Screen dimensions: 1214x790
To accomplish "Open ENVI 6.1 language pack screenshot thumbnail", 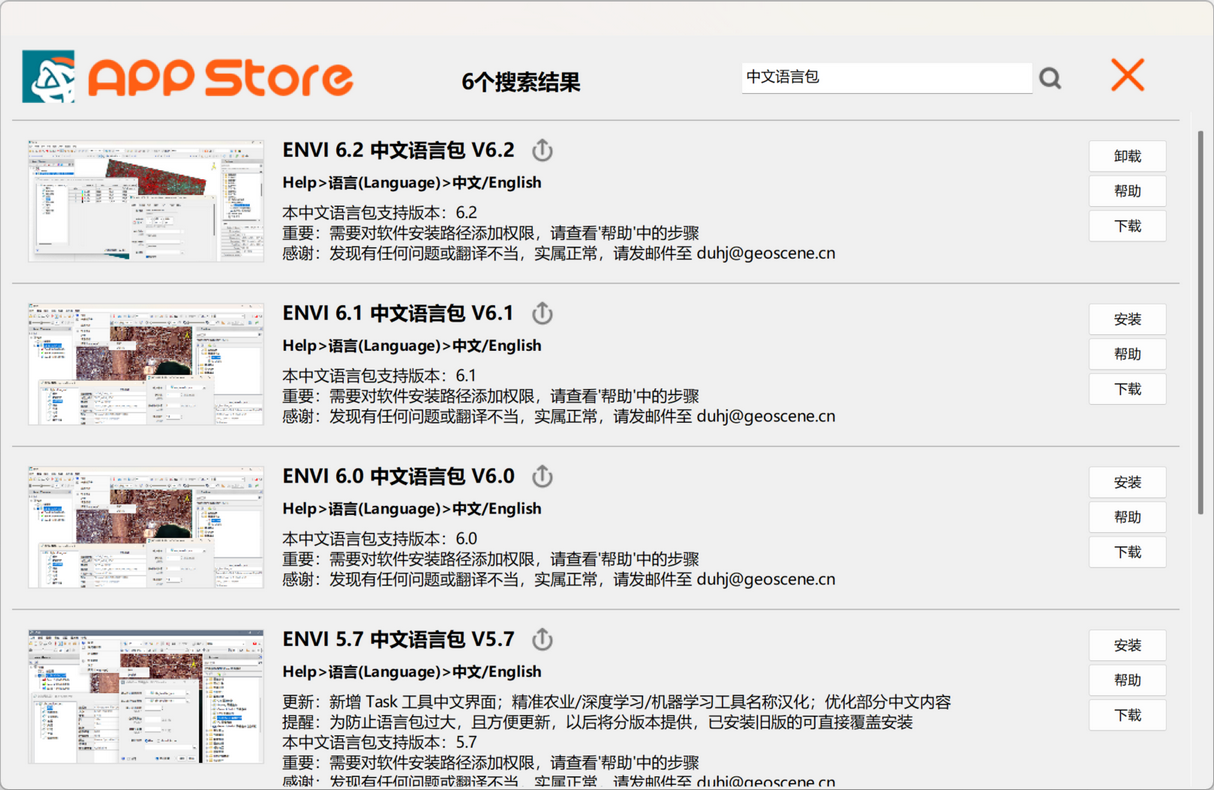I will [146, 364].
